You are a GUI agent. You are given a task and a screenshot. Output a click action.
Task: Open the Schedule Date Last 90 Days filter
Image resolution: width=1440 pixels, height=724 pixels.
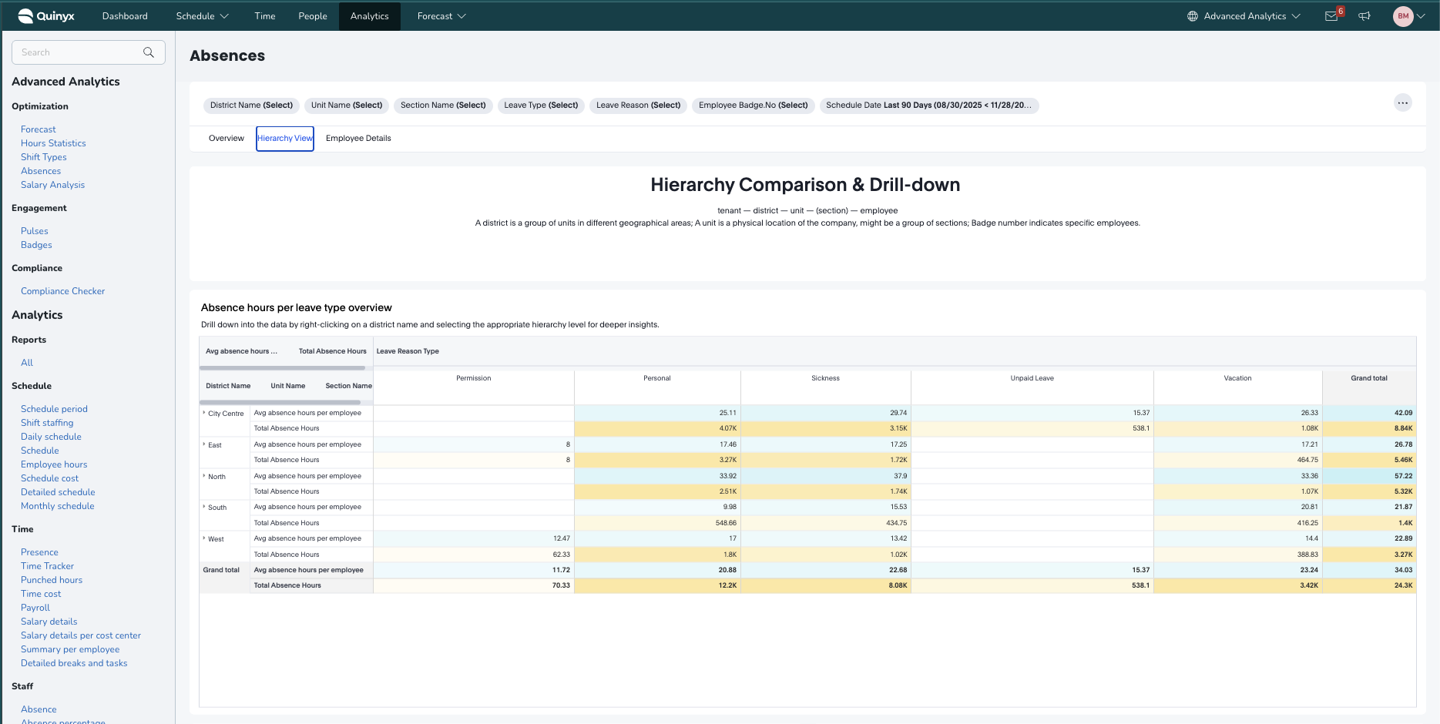(929, 105)
